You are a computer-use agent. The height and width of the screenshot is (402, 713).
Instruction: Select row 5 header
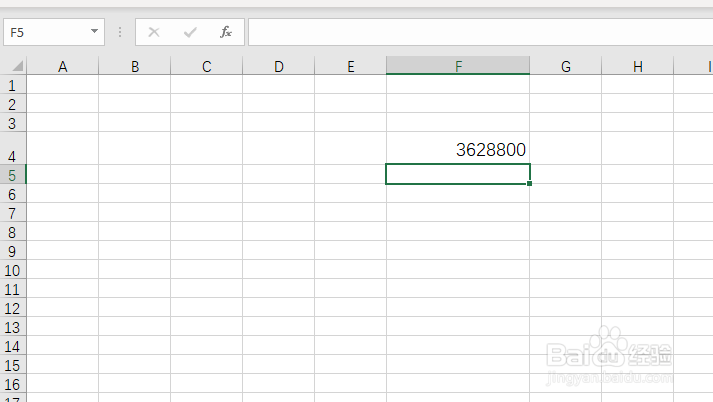click(13, 175)
